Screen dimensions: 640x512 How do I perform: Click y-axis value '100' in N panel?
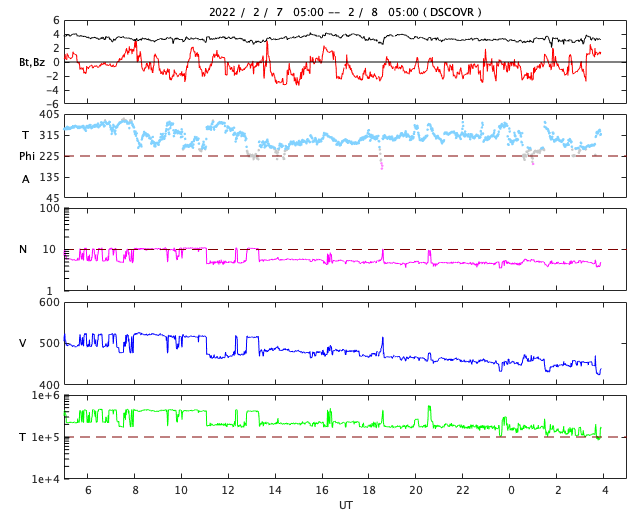click(49, 208)
